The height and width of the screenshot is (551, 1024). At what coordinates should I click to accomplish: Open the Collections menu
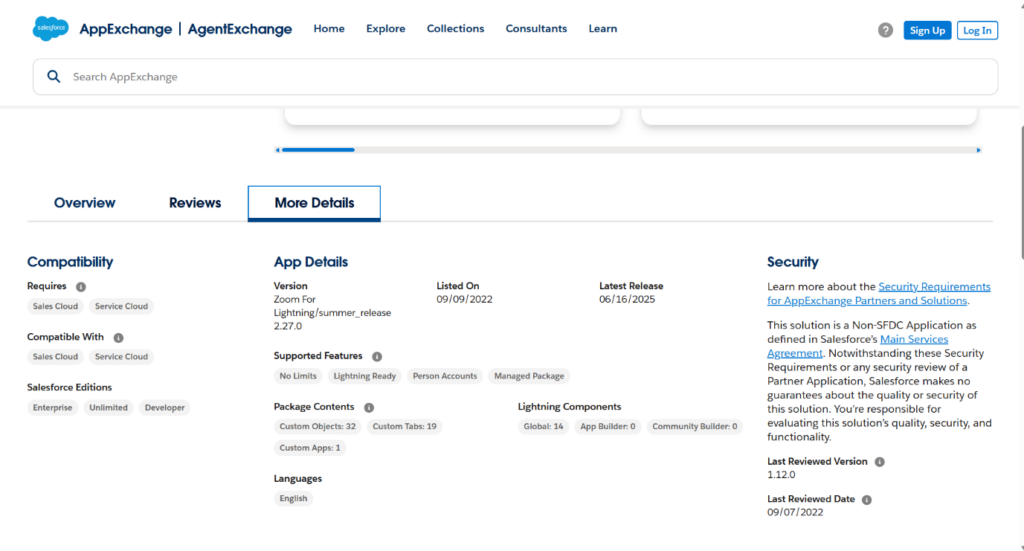455,29
